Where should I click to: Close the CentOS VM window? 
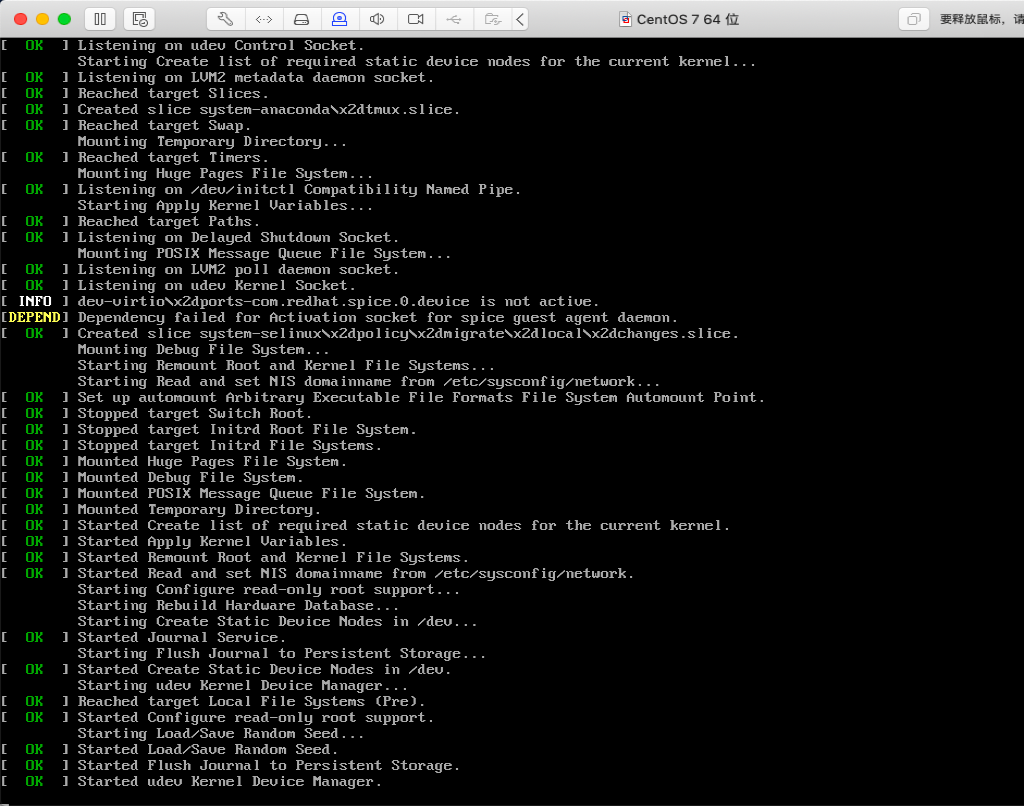[x=20, y=19]
